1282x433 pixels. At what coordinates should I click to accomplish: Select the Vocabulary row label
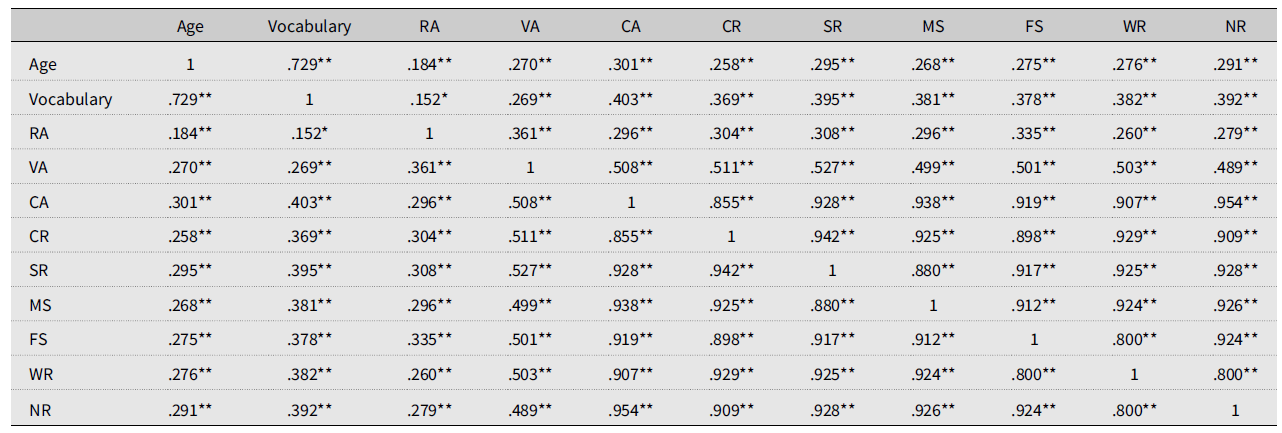point(71,99)
